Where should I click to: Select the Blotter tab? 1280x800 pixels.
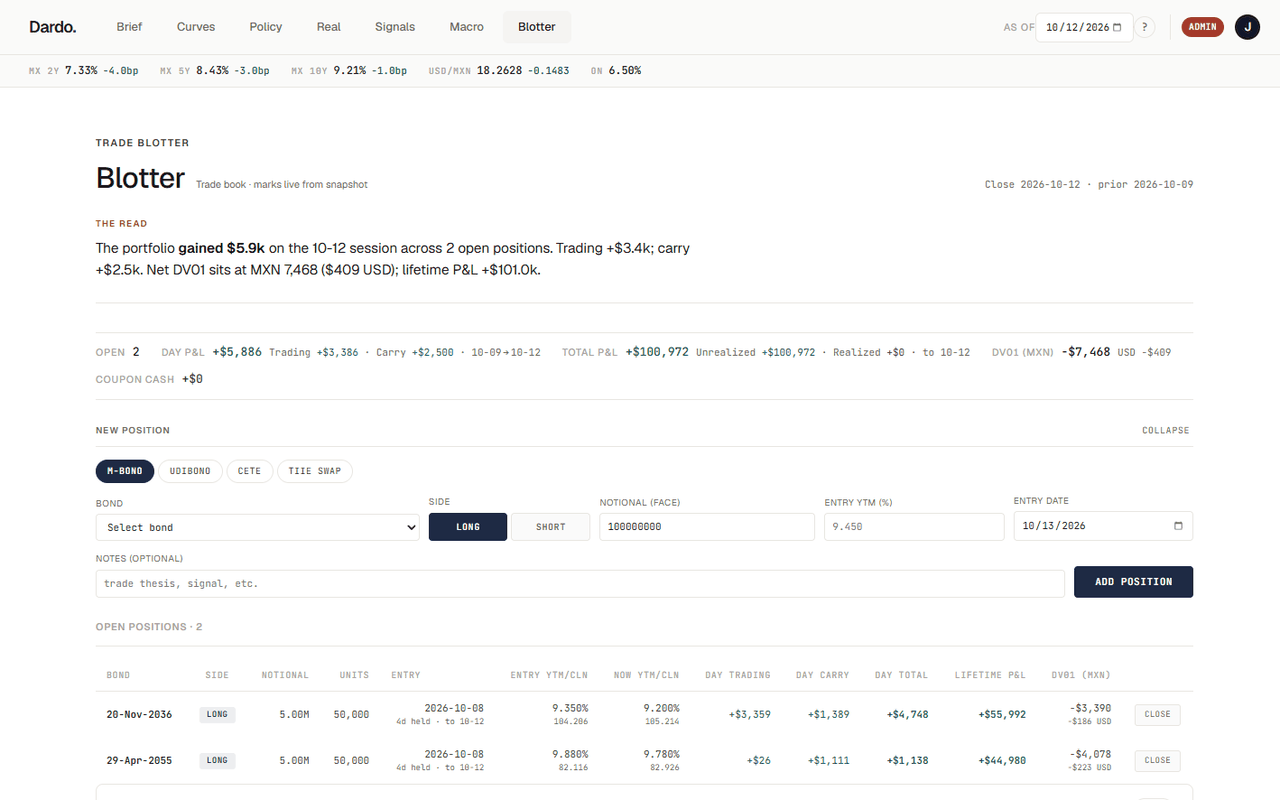[x=537, y=27]
